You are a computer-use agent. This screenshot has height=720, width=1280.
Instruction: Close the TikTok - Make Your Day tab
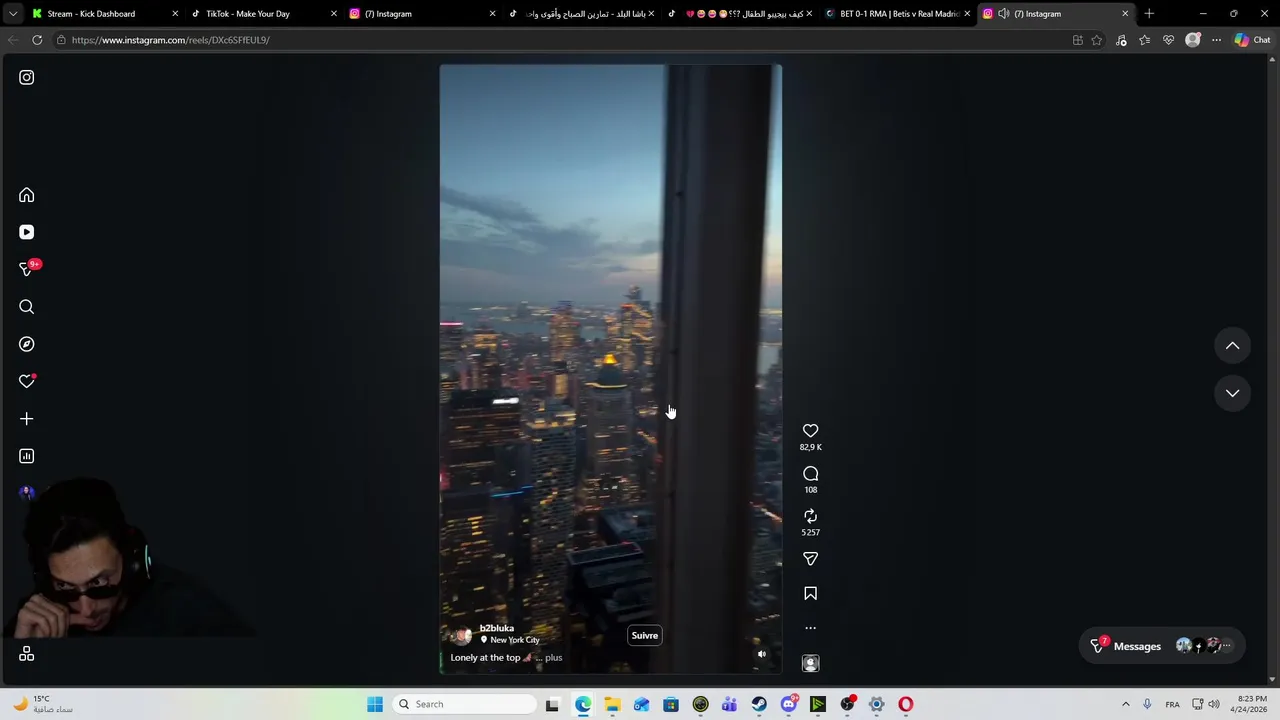coord(334,14)
